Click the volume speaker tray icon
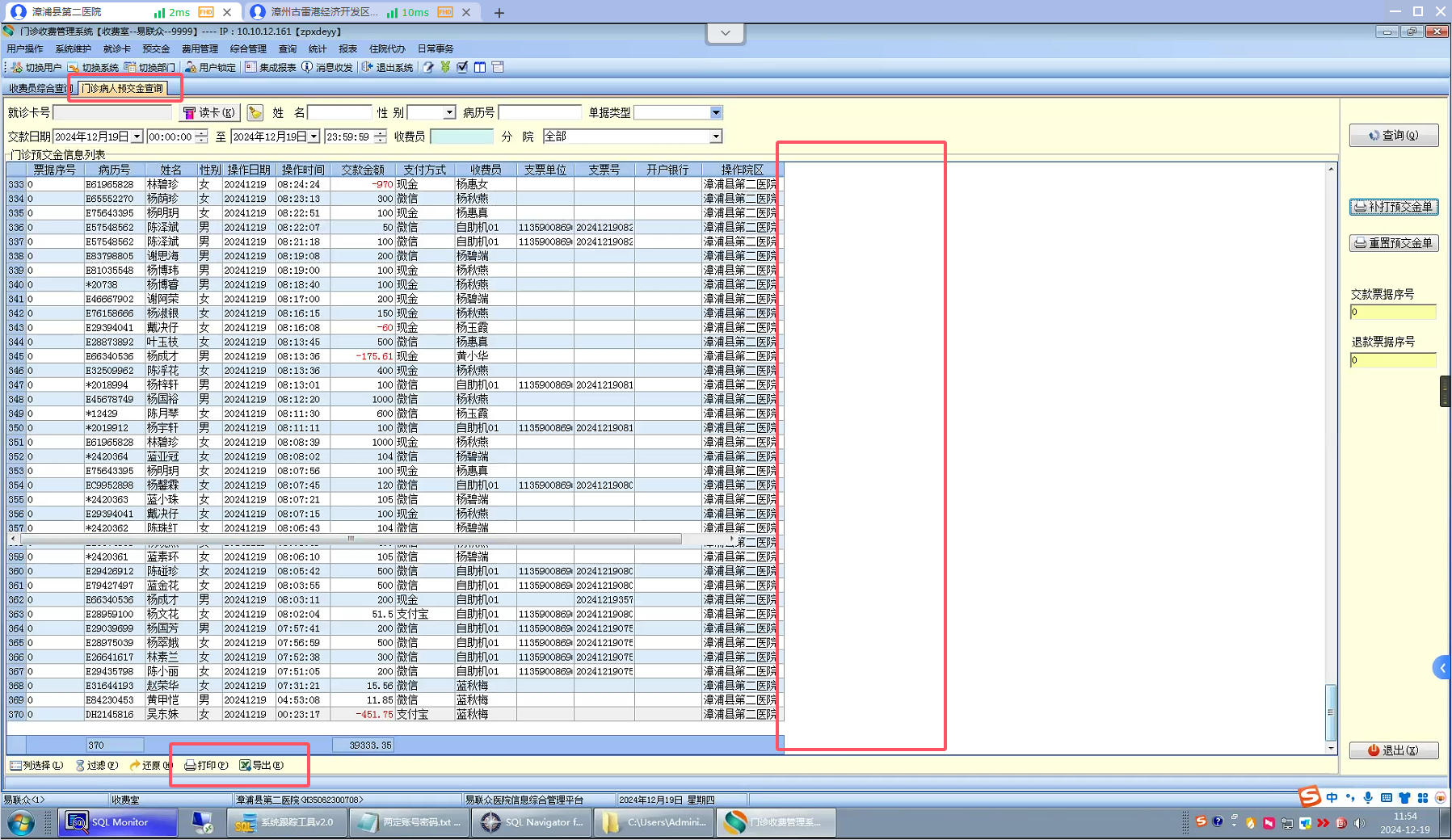This screenshot has height=840, width=1452. click(x=1360, y=823)
